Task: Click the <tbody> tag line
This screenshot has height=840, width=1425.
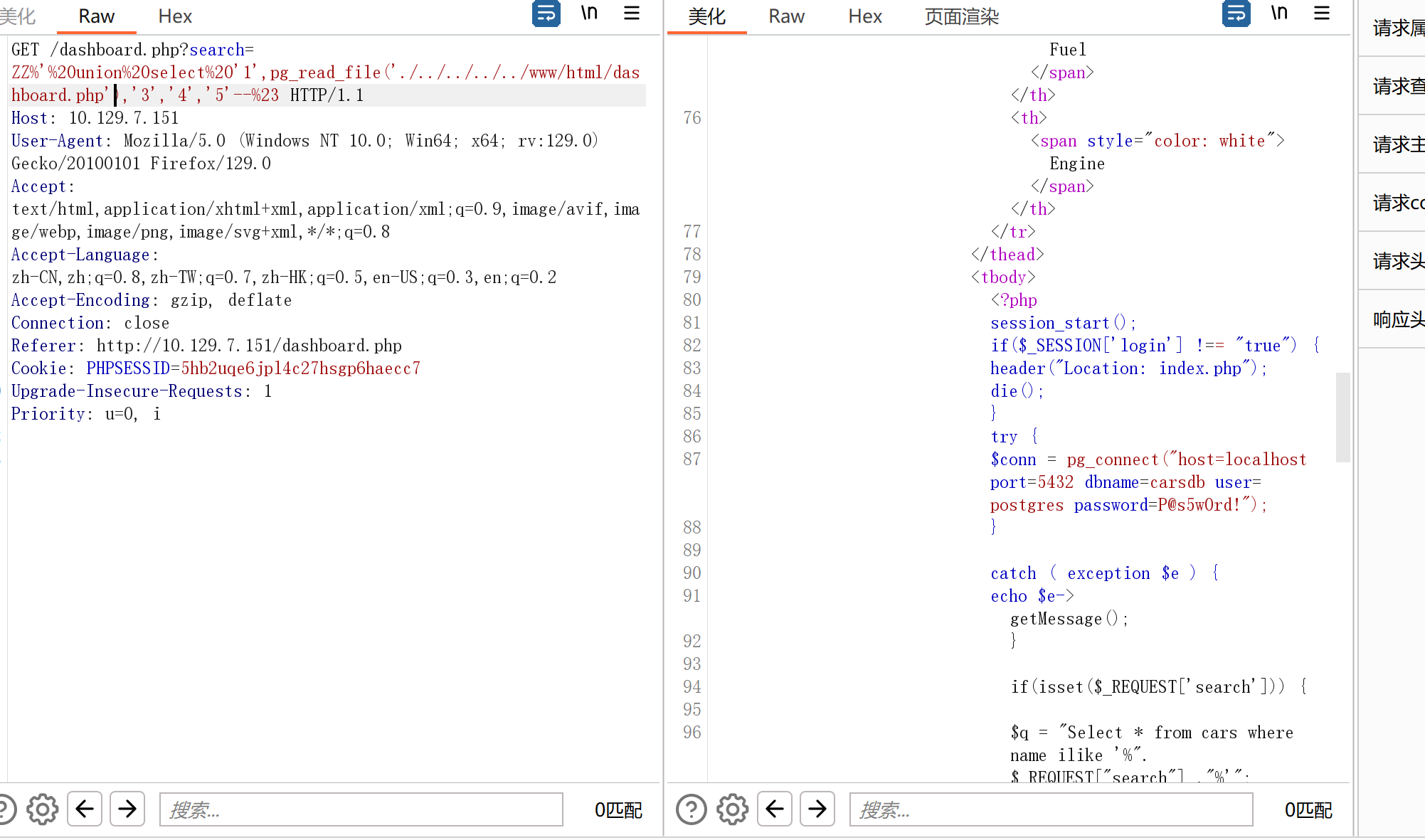Action: click(1003, 277)
